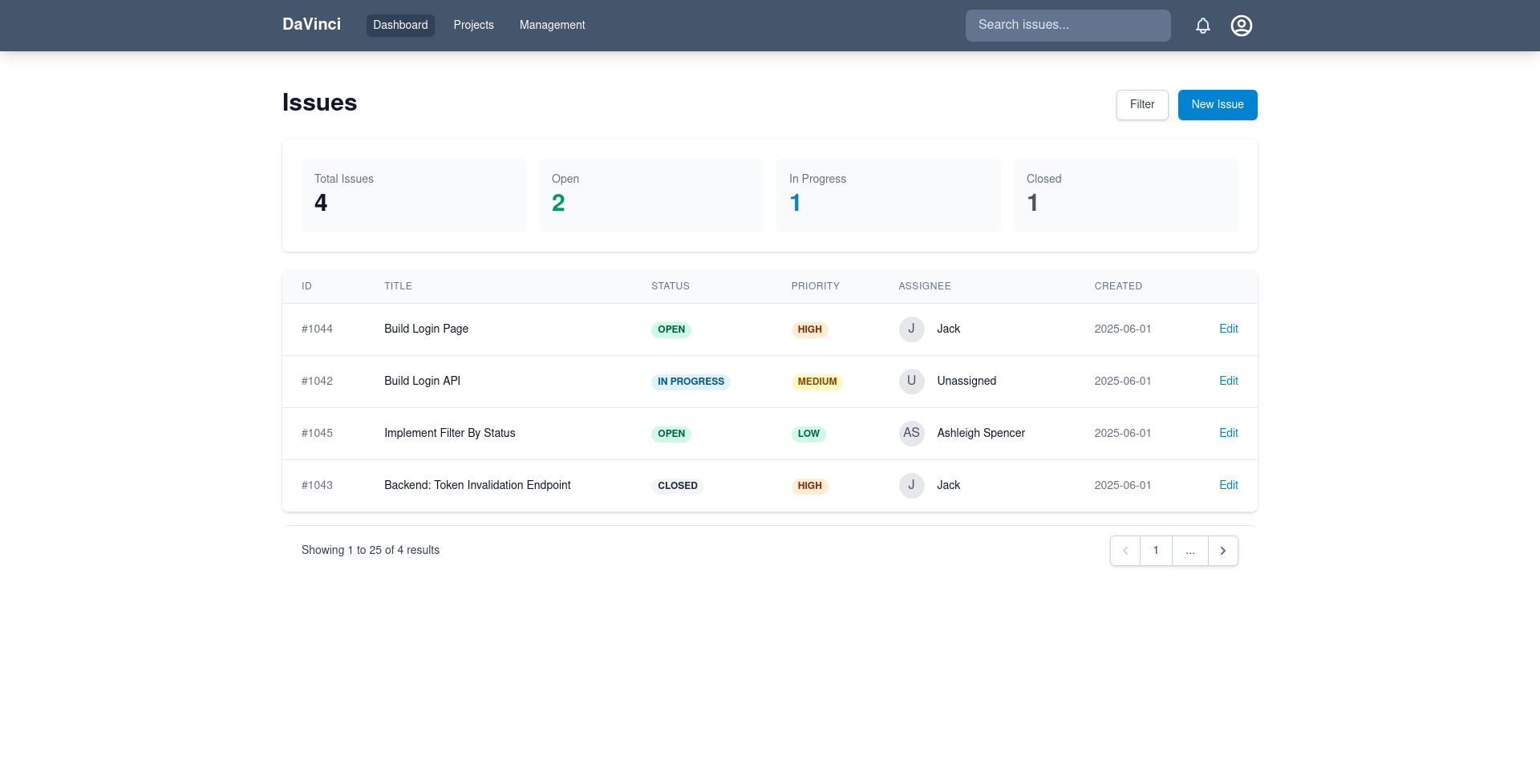Viewport: 1540px width, 784px height.
Task: Focus the Search issues field
Action: pos(1068,26)
